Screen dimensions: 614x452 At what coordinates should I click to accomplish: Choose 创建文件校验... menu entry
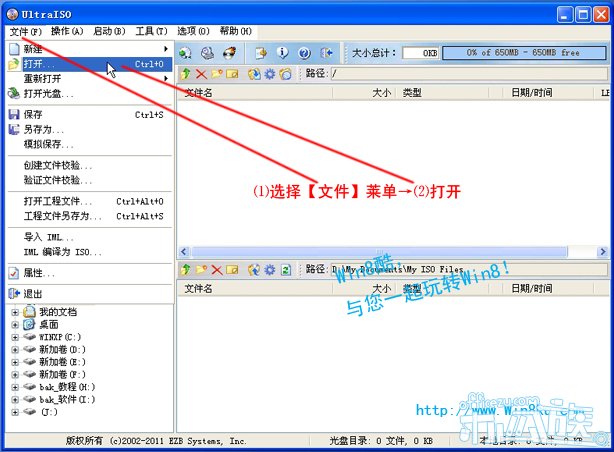[x=90, y=166]
